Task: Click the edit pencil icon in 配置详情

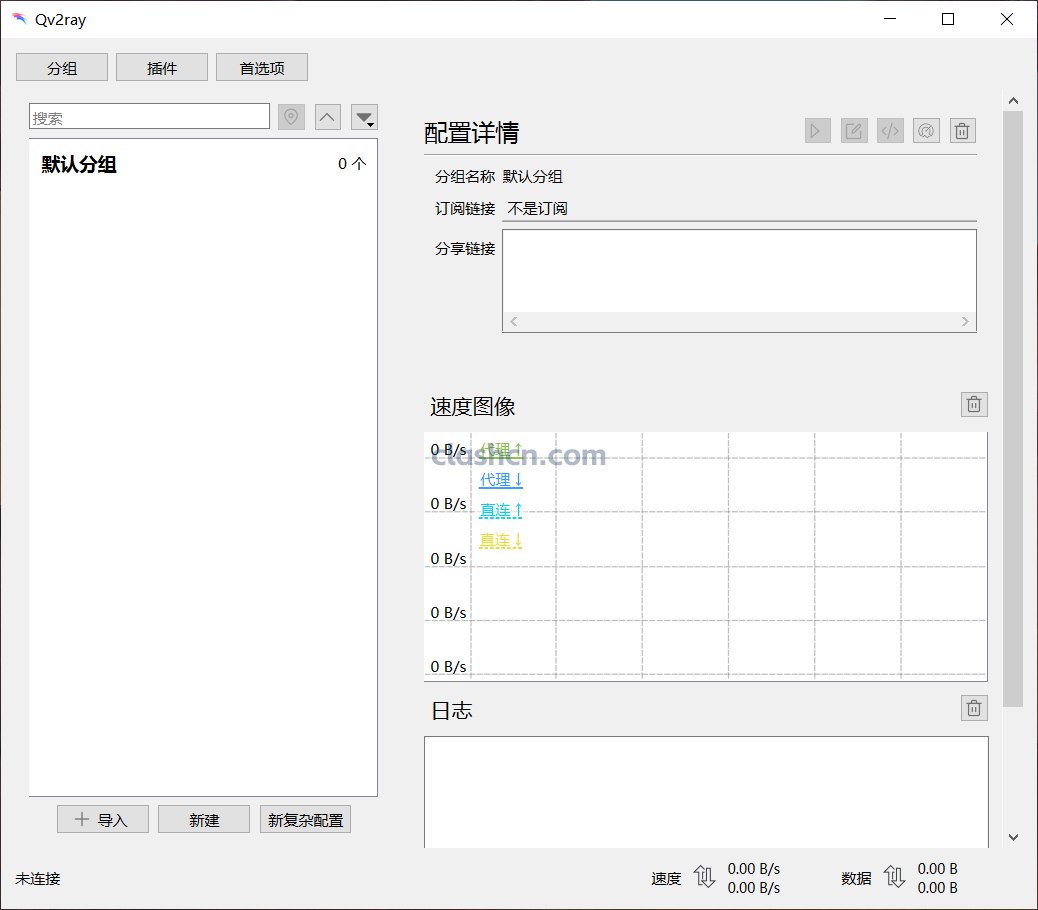Action: 854,130
